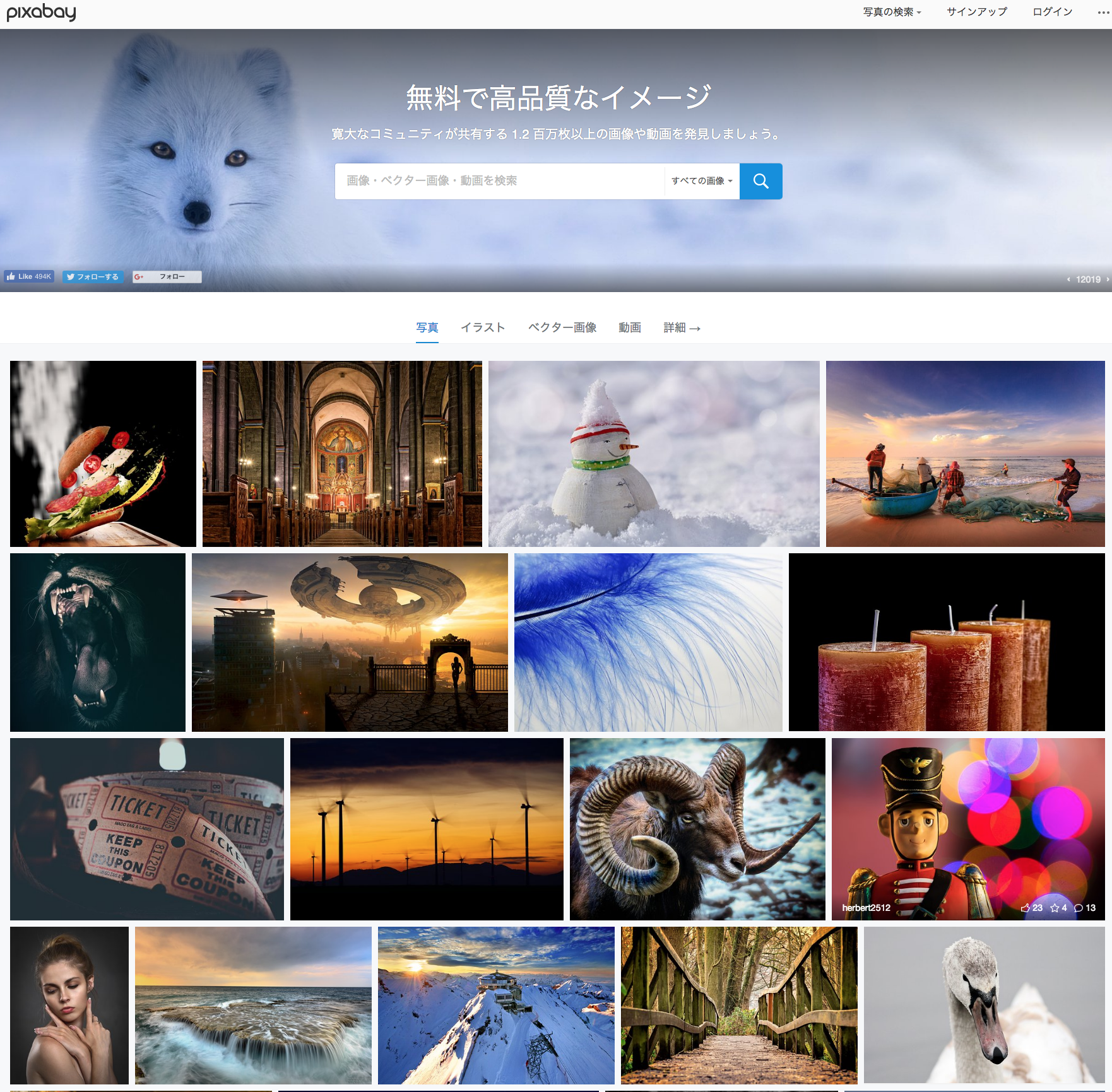This screenshot has height=1092, width=1112.
Task: Open herbert2512 user profile link
Action: coord(866,908)
